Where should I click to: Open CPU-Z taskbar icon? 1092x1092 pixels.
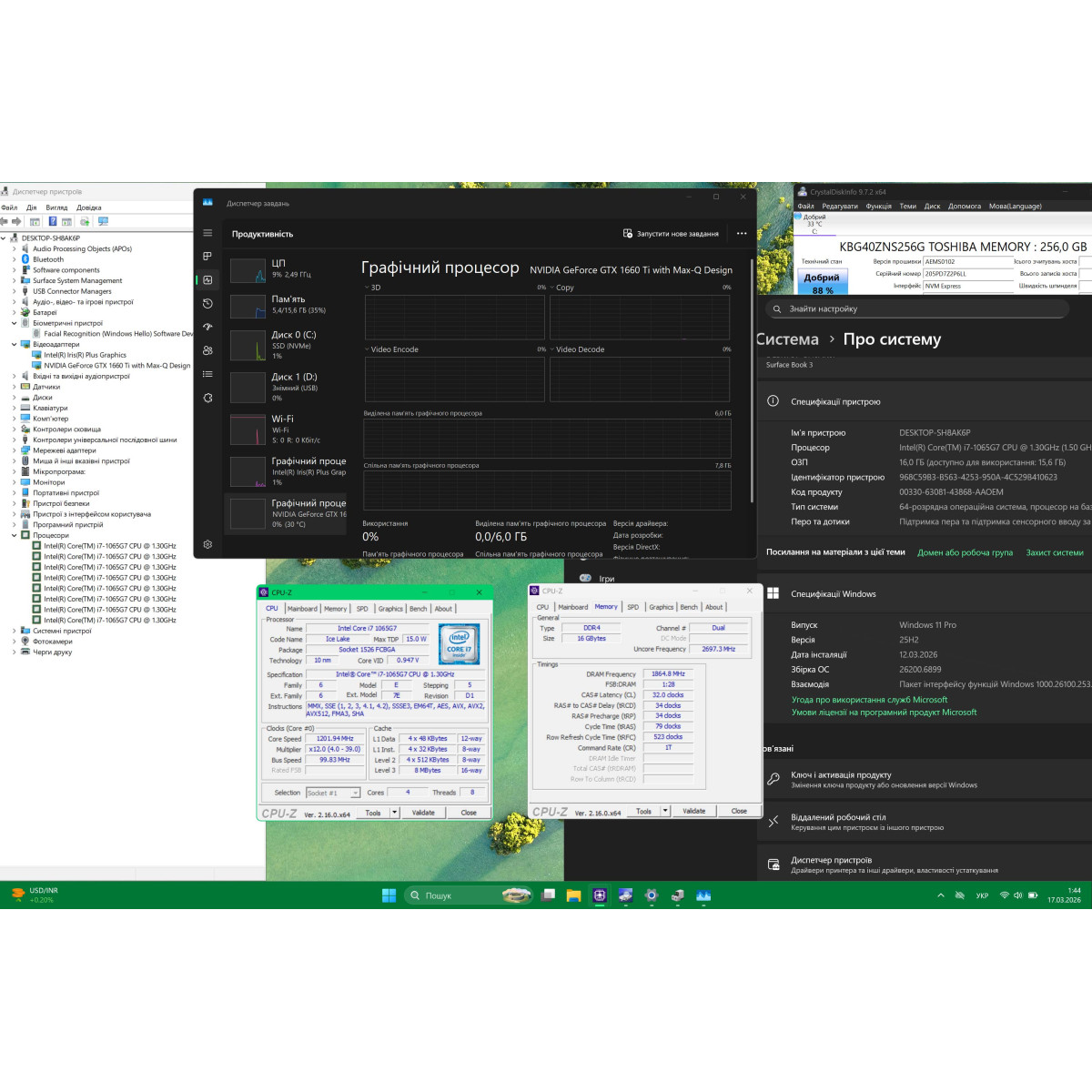(x=600, y=895)
